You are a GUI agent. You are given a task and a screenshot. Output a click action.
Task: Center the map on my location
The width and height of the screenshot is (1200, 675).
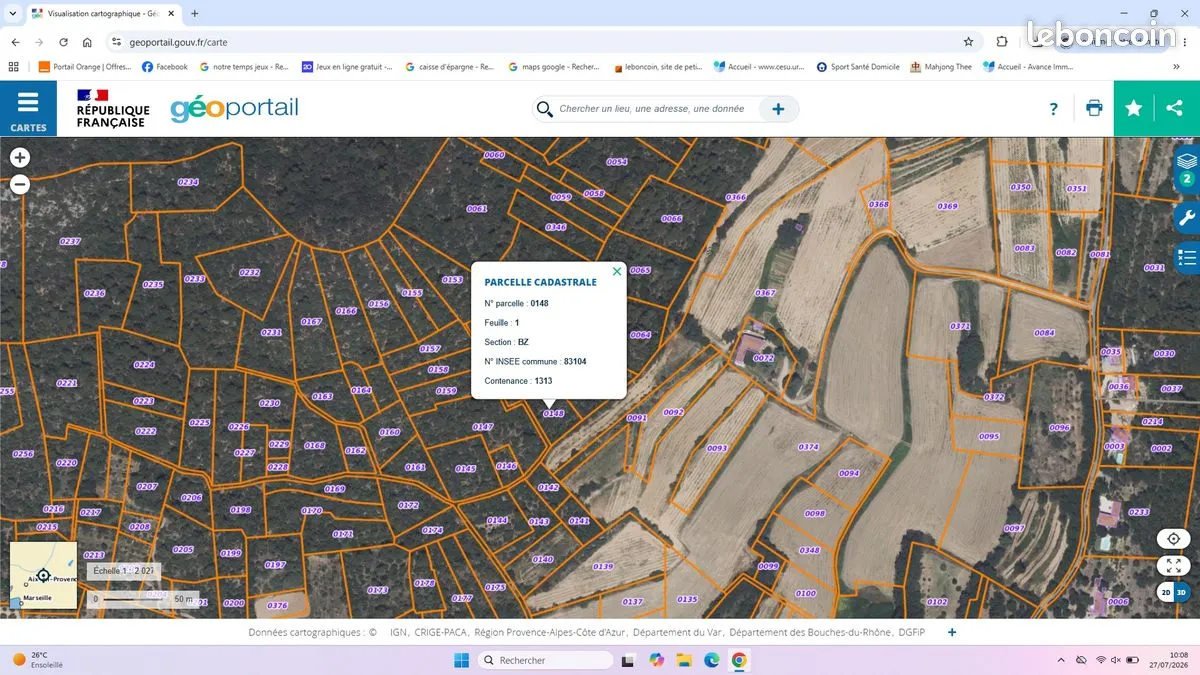tap(1174, 539)
